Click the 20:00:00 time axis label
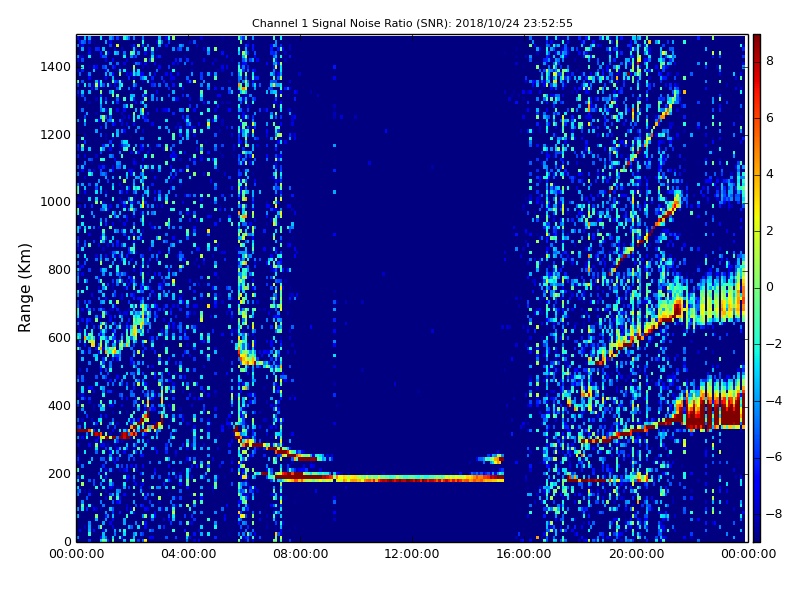Screen dimensions: 800x600 tap(637, 554)
